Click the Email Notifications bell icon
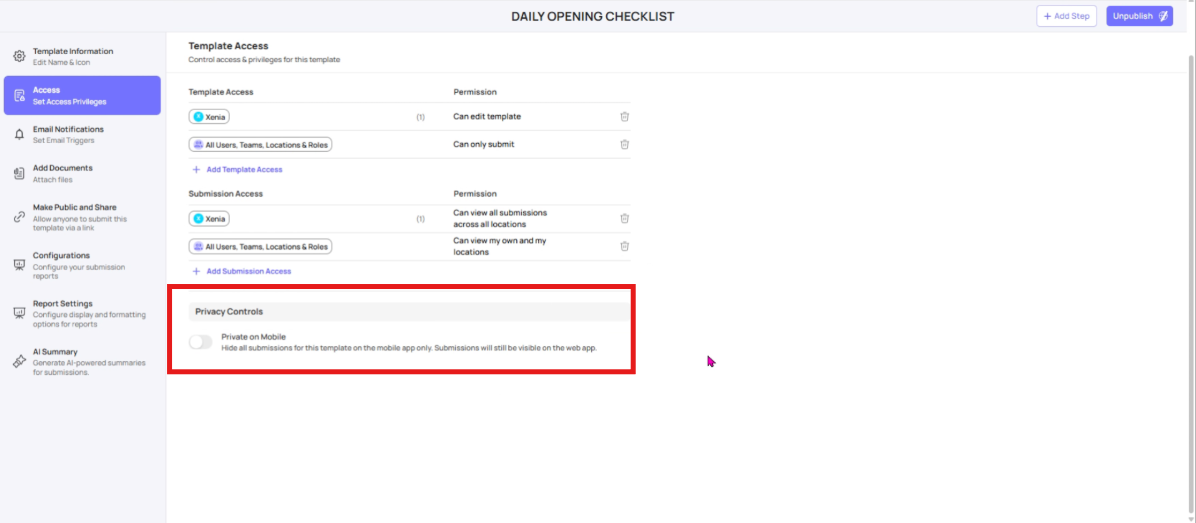Image resolution: width=1196 pixels, height=523 pixels. 19,134
